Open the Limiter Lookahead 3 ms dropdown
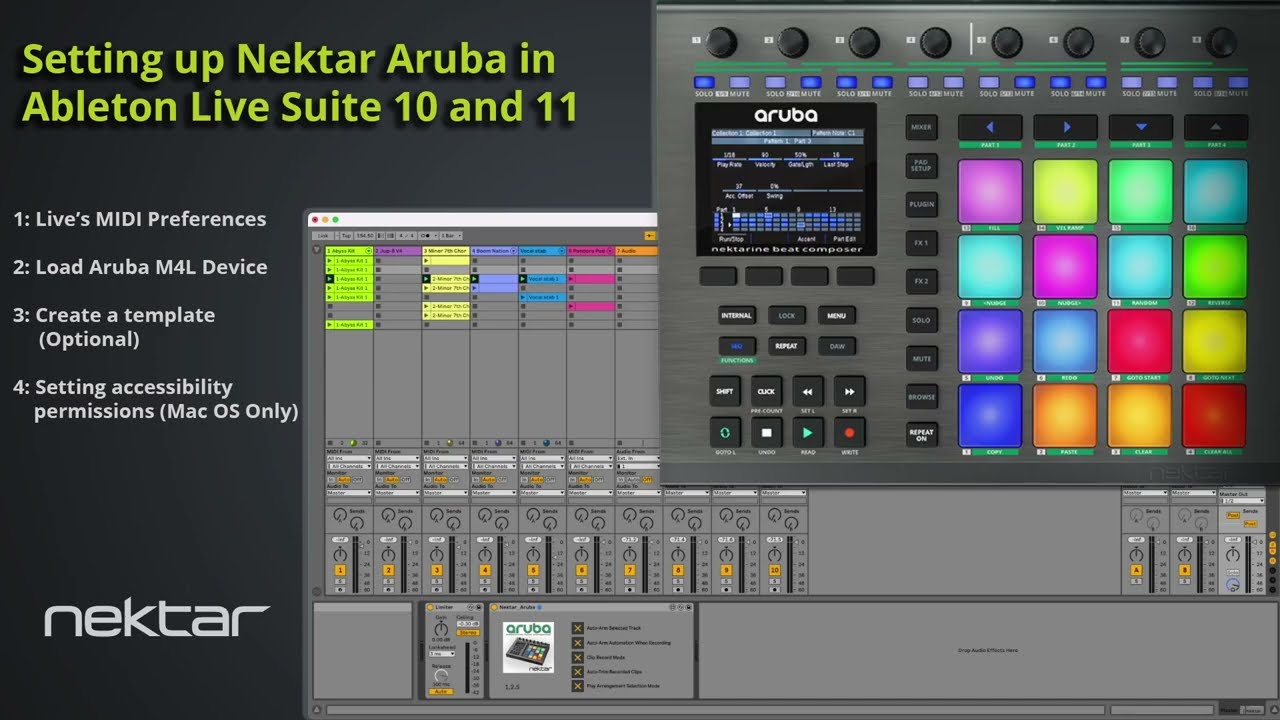1280x720 pixels. [x=440, y=654]
